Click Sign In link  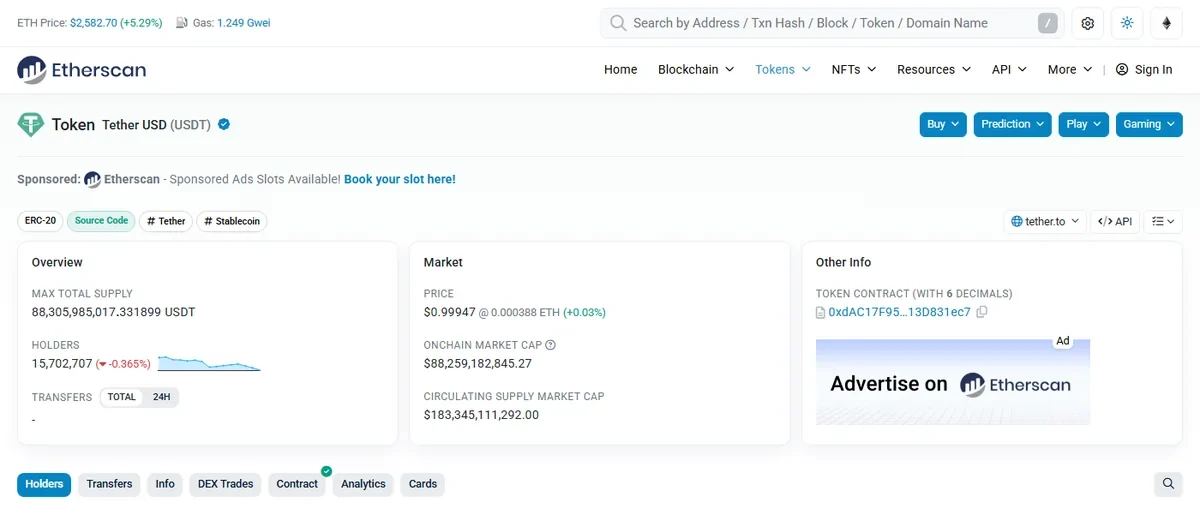coord(1153,69)
